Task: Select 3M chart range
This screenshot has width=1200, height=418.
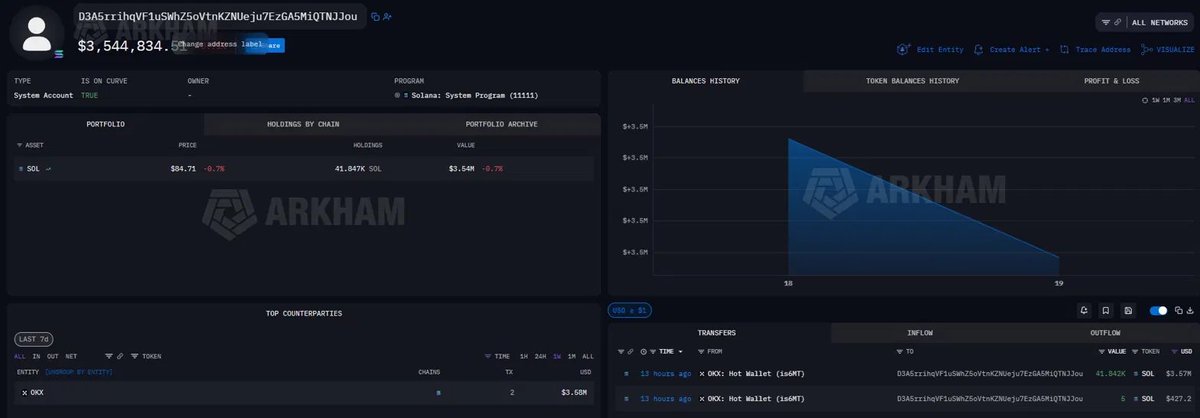Action: coord(1177,100)
